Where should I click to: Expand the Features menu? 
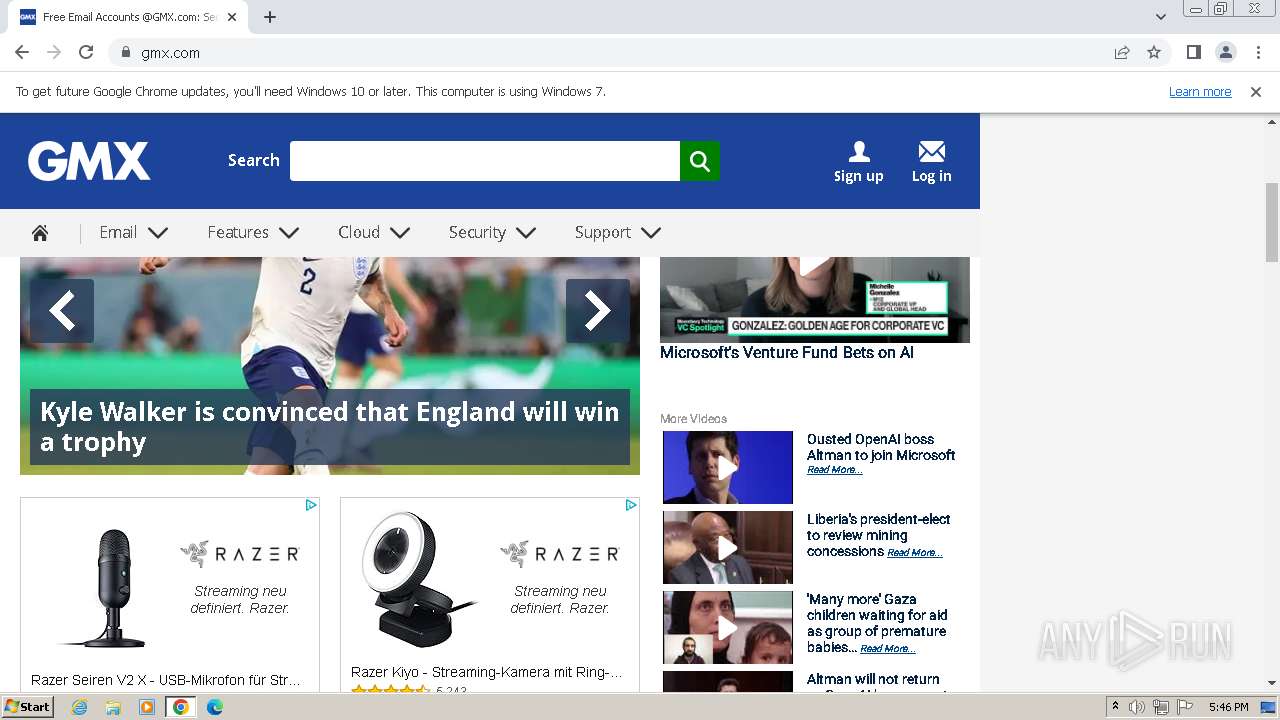(x=253, y=233)
